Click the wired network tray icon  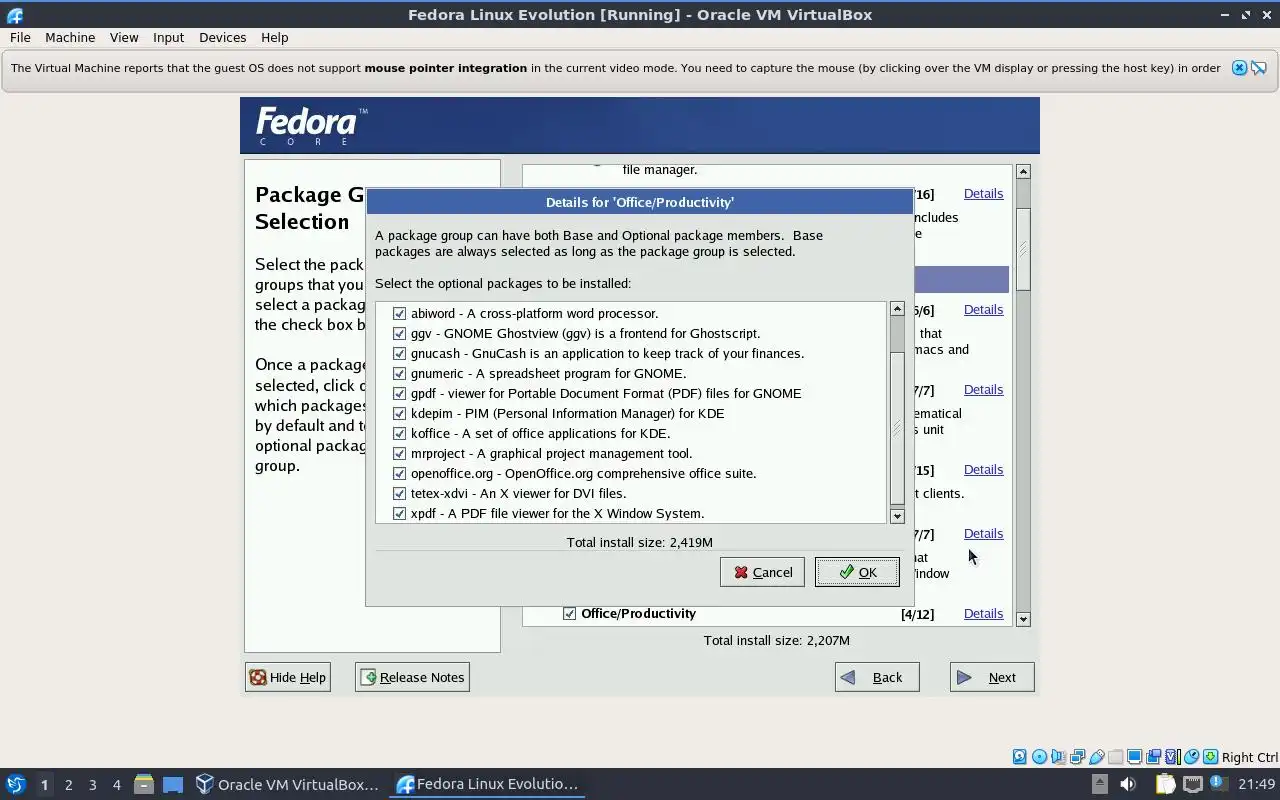pyautogui.click(x=1193, y=784)
